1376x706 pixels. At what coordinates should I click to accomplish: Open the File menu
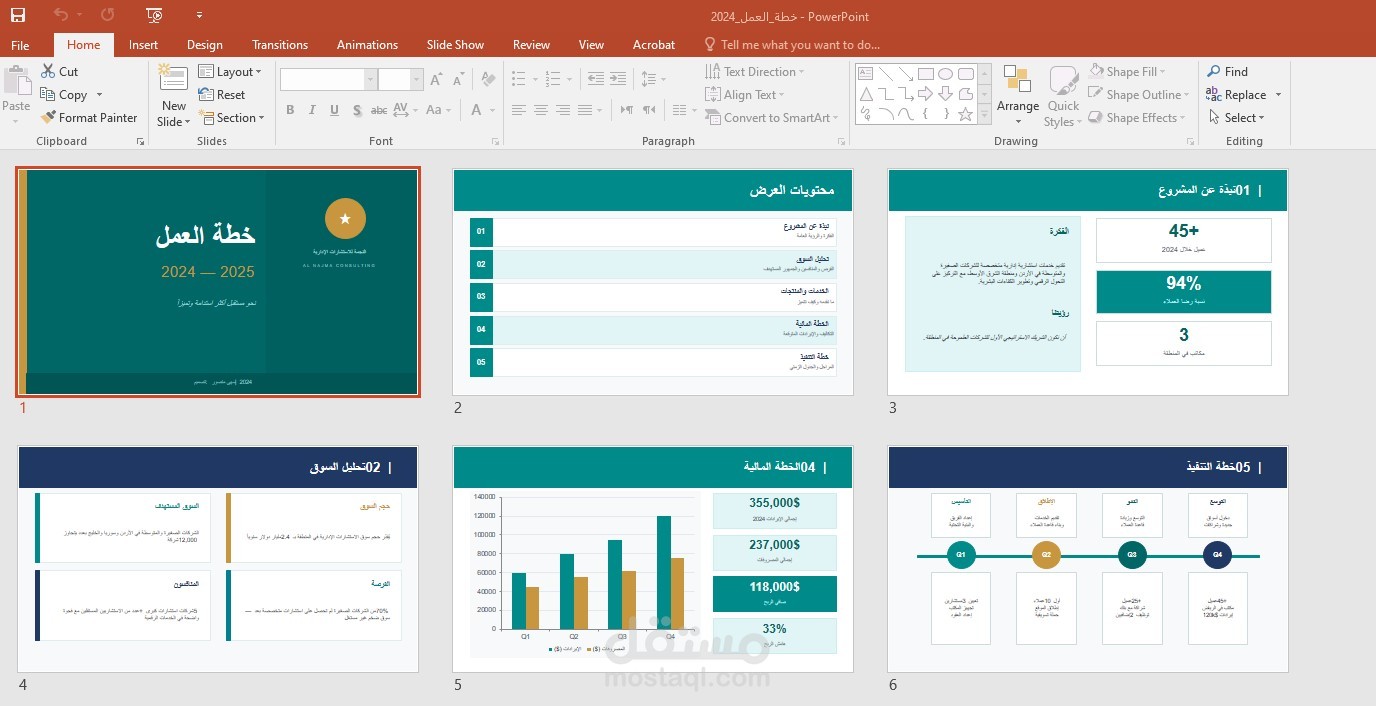pos(20,45)
